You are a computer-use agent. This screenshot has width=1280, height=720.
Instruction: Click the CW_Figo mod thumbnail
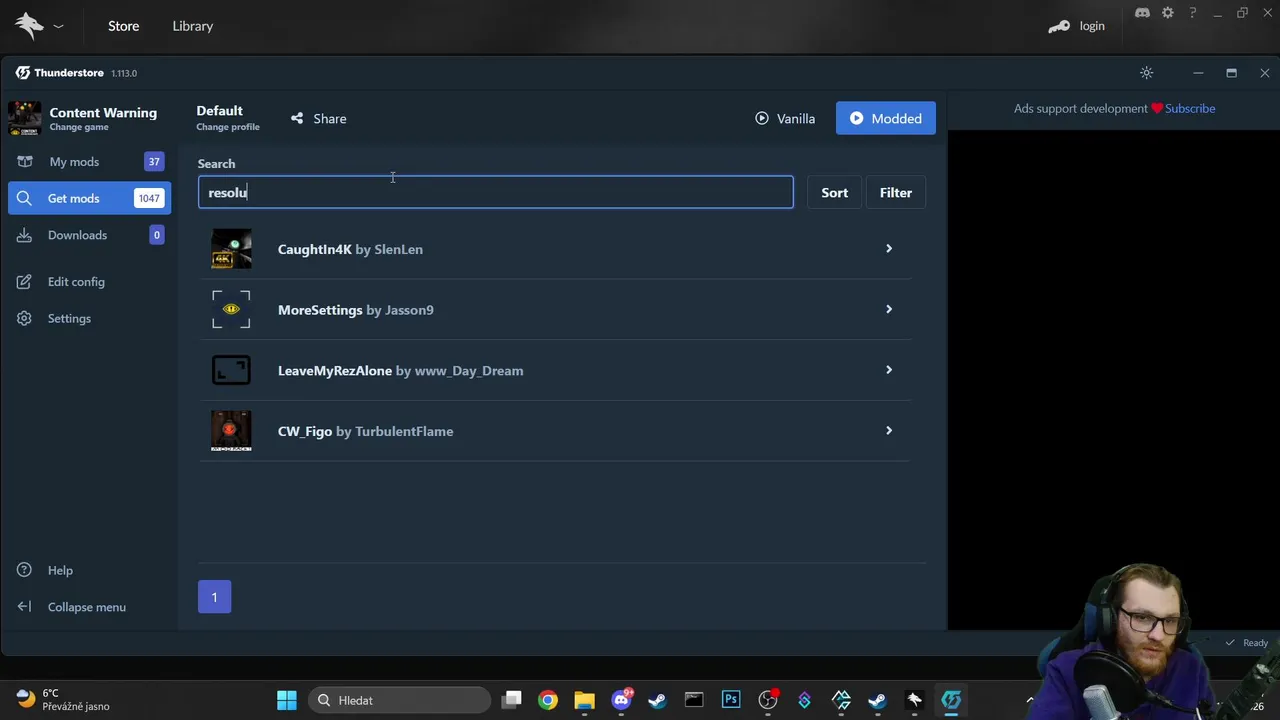click(x=231, y=431)
